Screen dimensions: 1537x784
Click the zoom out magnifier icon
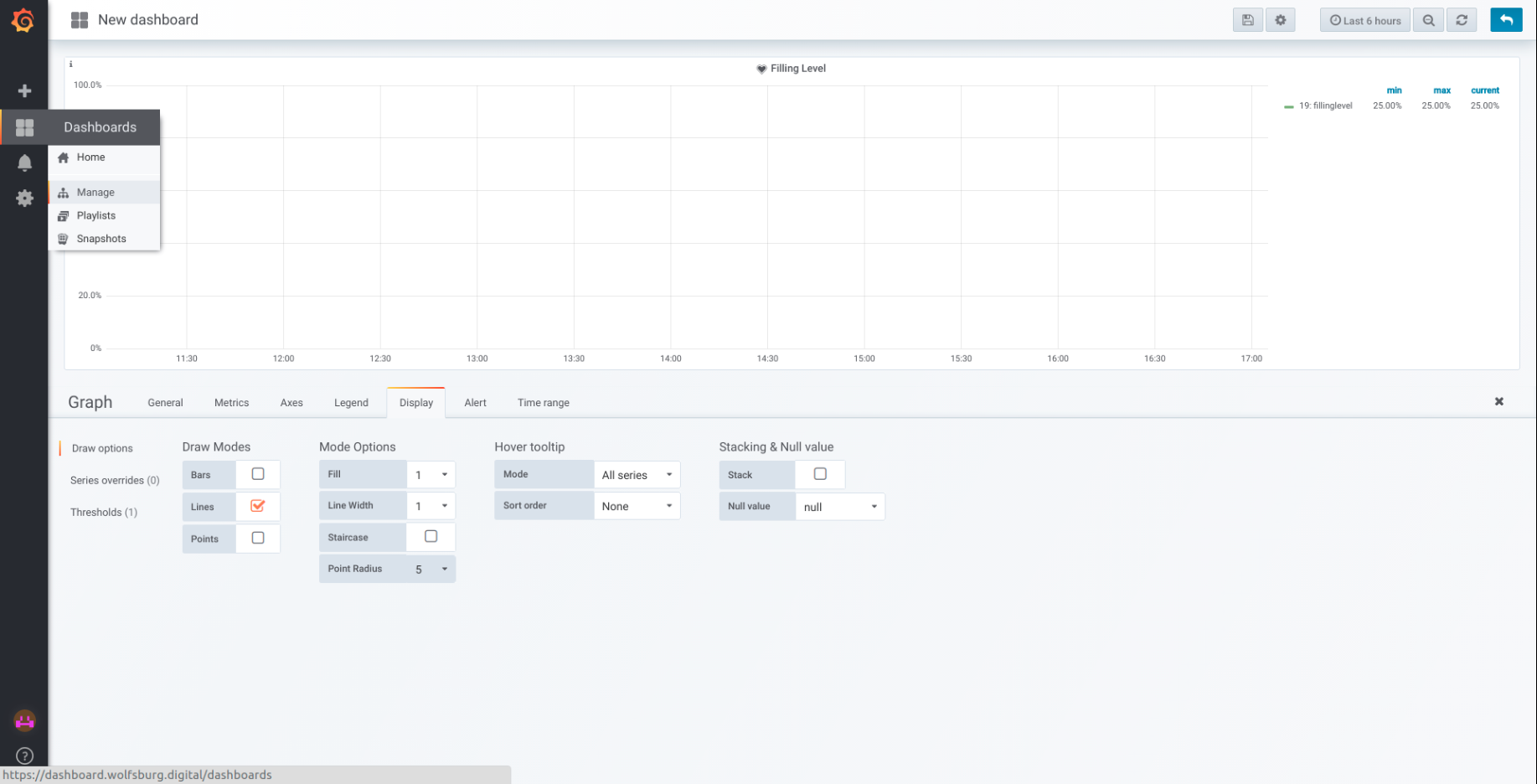pyautogui.click(x=1428, y=20)
